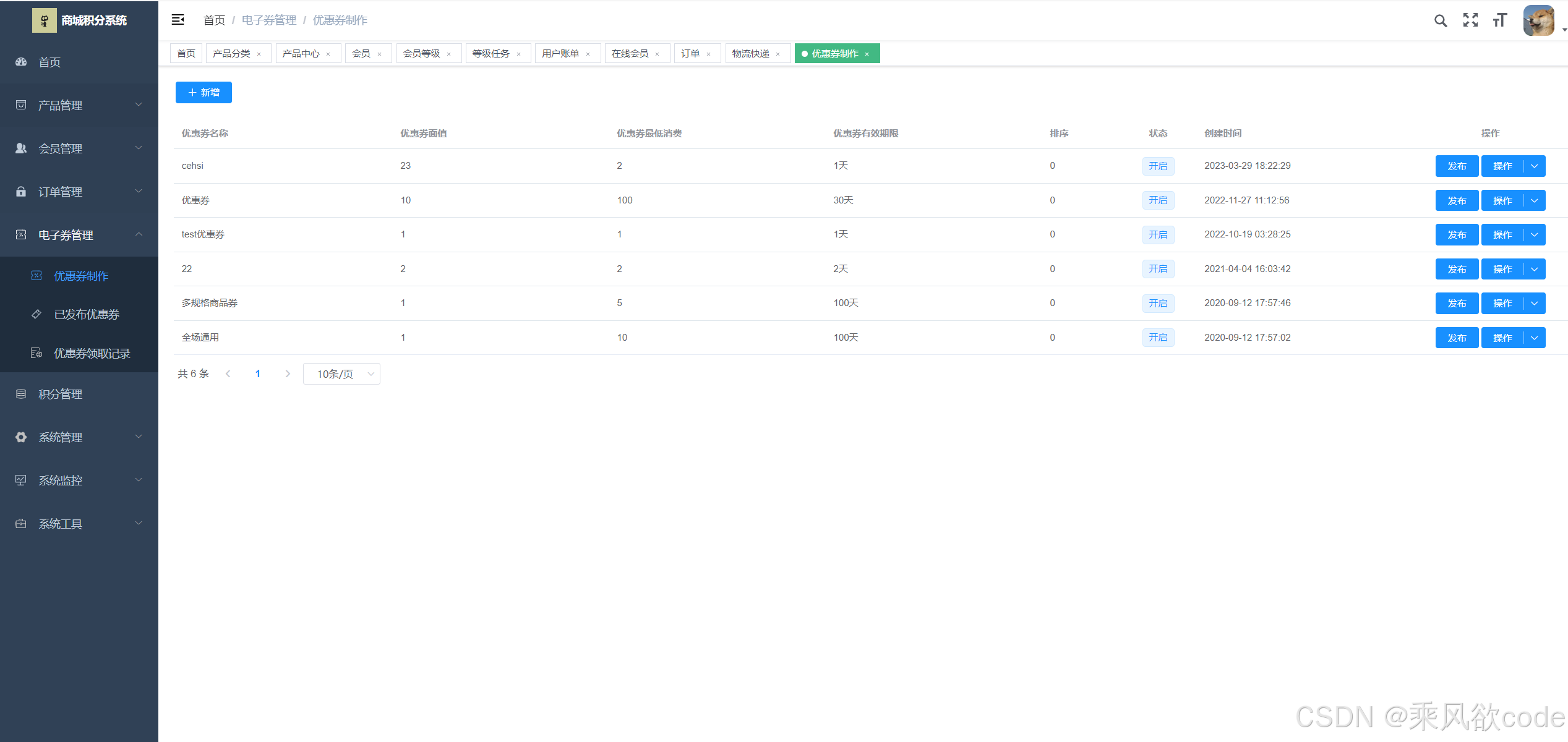Click 发布 button for 优惠券 row
This screenshot has height=742, width=1568.
click(x=1457, y=200)
